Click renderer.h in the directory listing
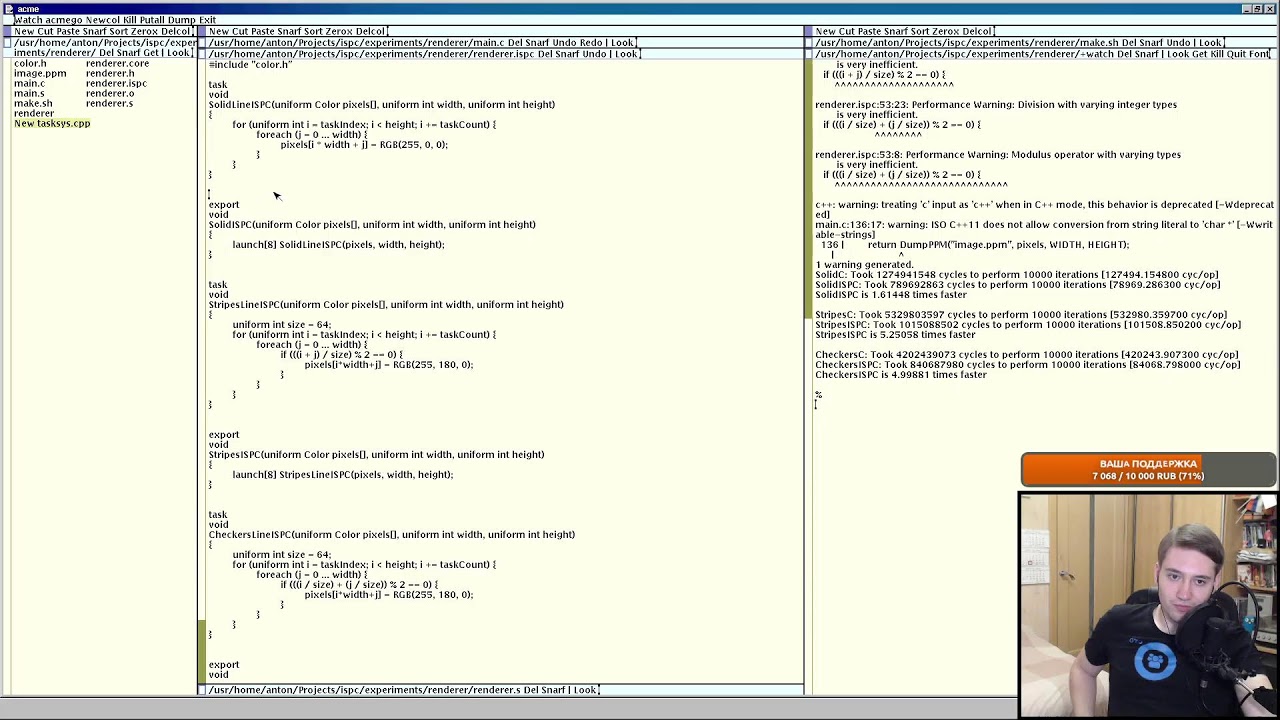 110,74
